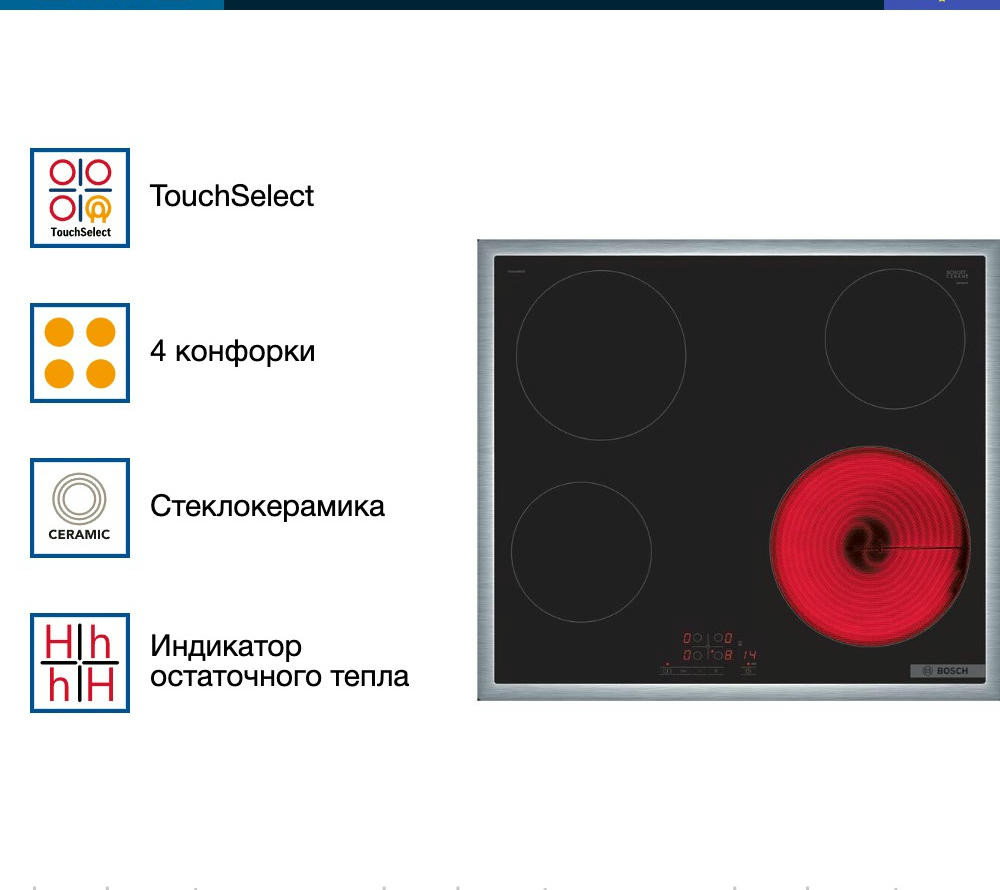Click the purple segment in top-right corner
1000x890 pixels.
[941, 4]
